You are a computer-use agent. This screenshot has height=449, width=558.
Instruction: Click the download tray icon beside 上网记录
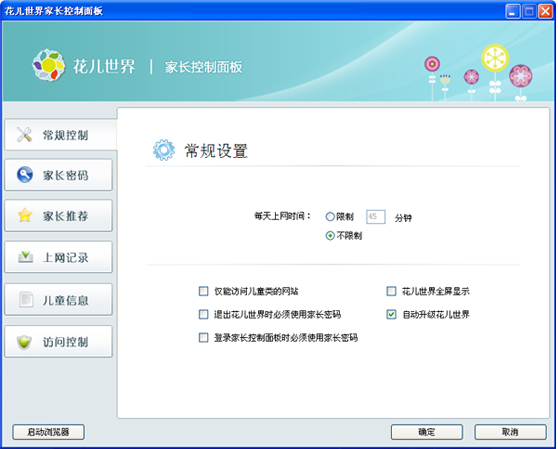(x=25, y=257)
